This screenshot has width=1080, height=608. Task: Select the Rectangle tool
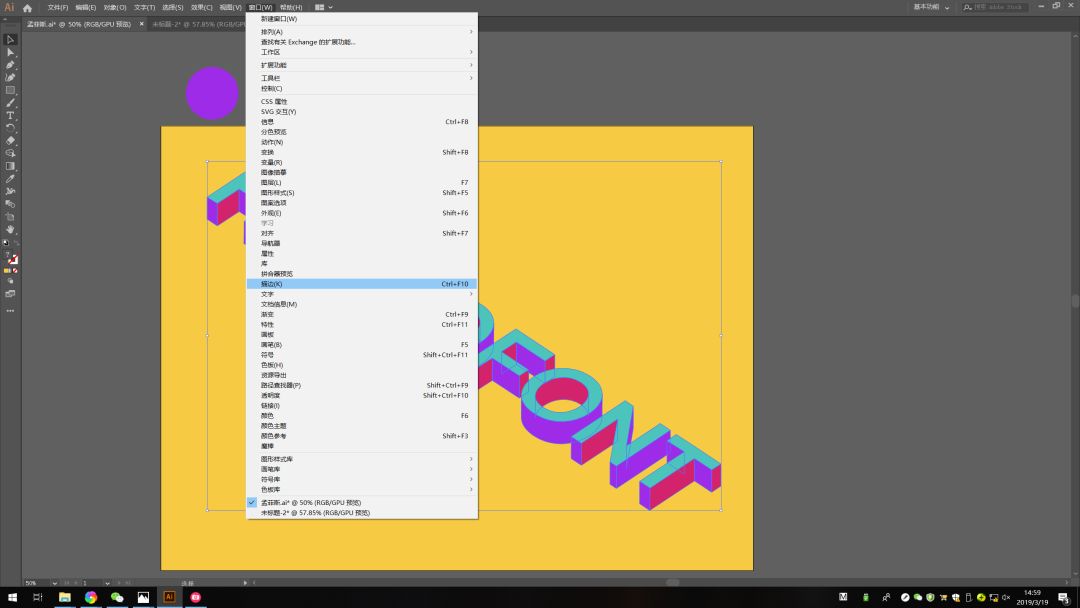[x=10, y=90]
